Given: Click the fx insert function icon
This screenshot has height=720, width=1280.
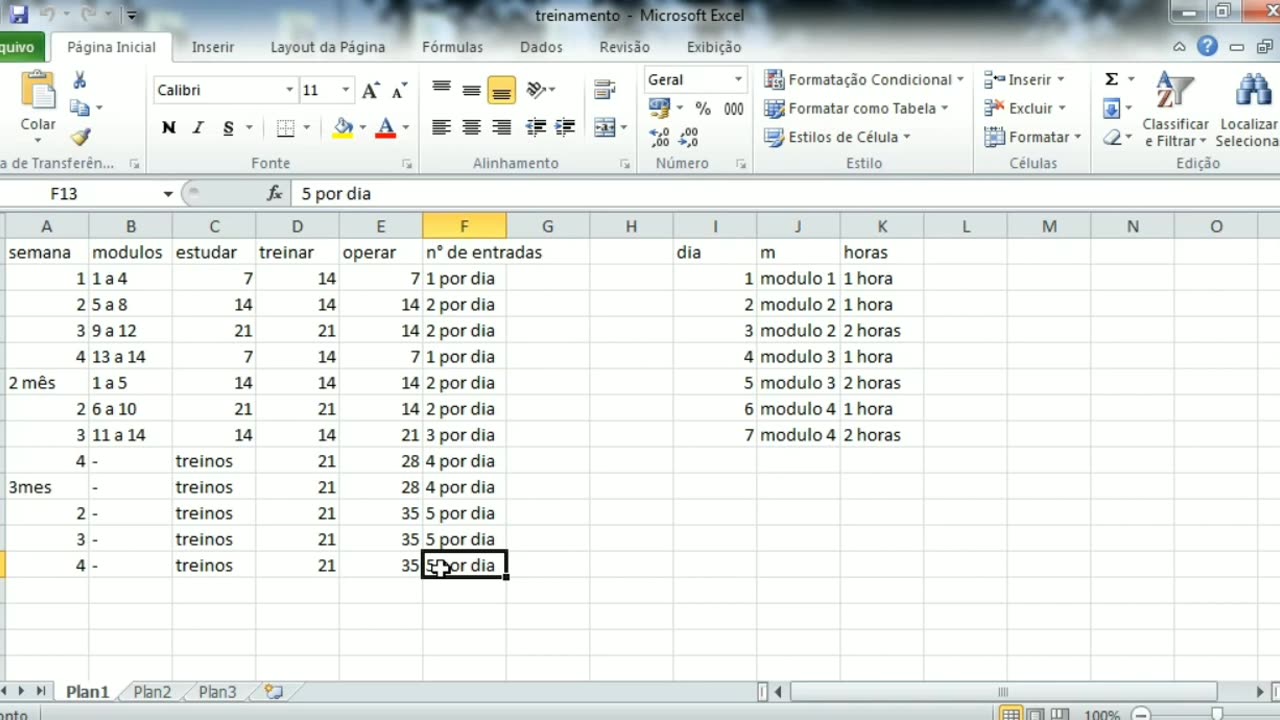Looking at the screenshot, I should 274,193.
